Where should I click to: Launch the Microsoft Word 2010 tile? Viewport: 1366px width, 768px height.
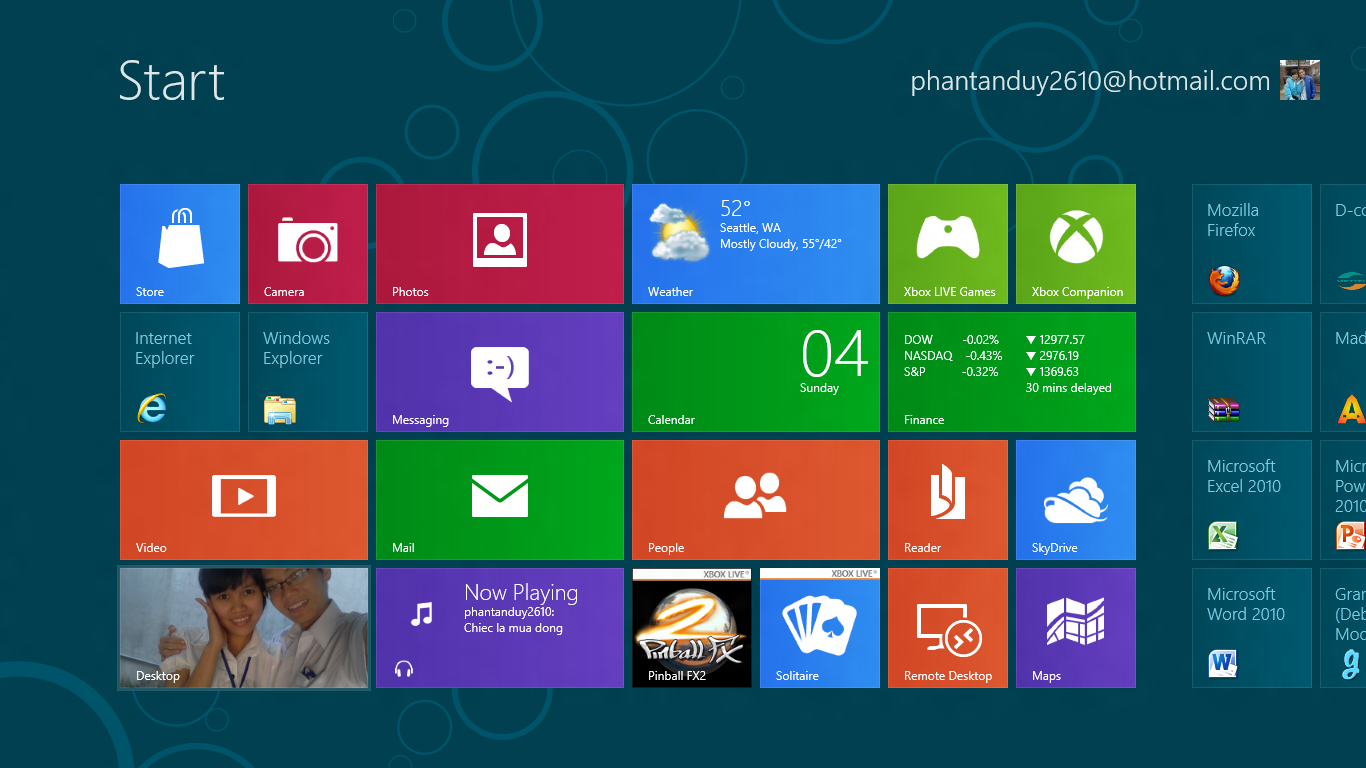1252,628
